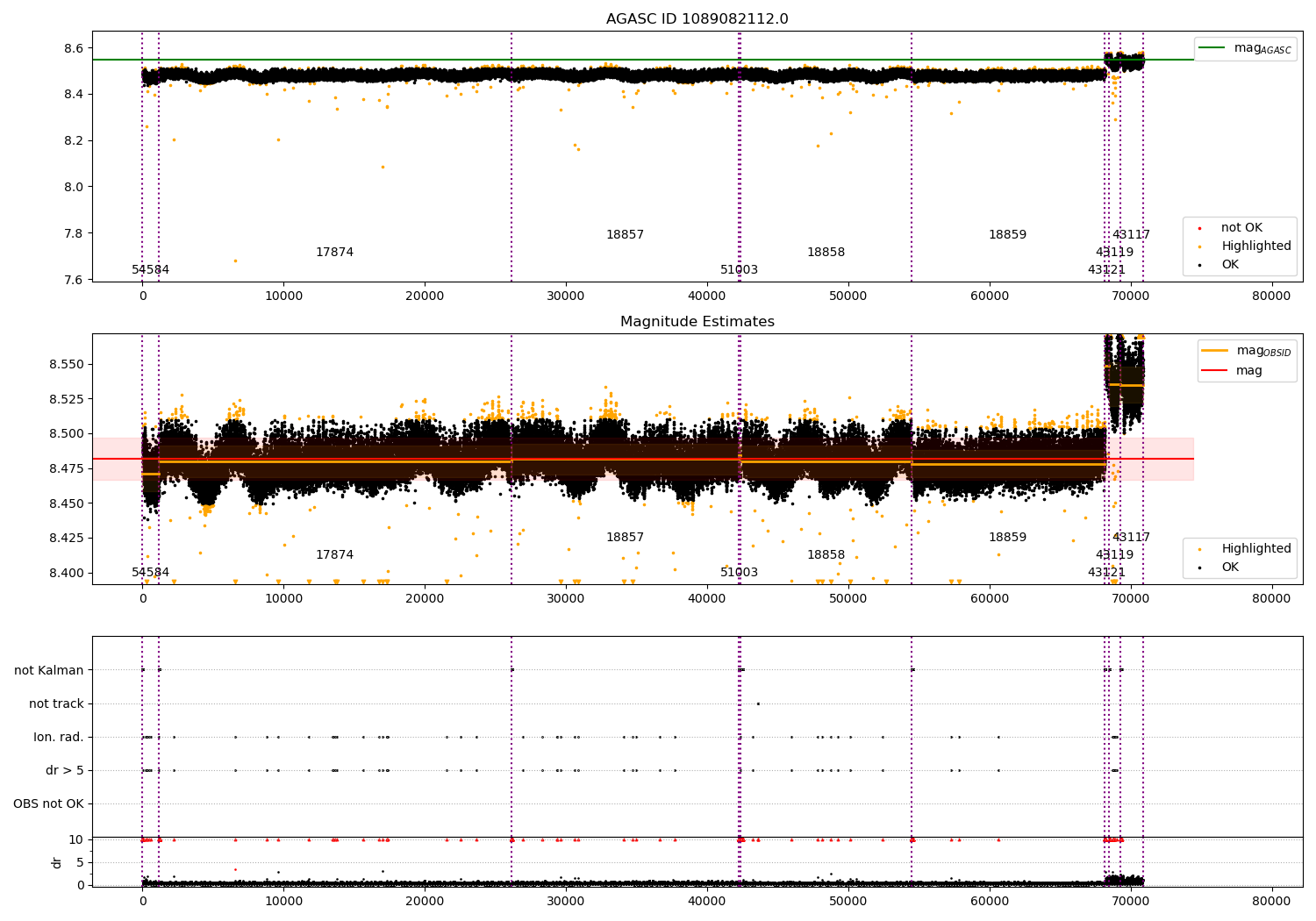Select the mag AGASC legend entry in top plot
Image resolution: width=1316 pixels, height=921 pixels.
coord(1246,48)
